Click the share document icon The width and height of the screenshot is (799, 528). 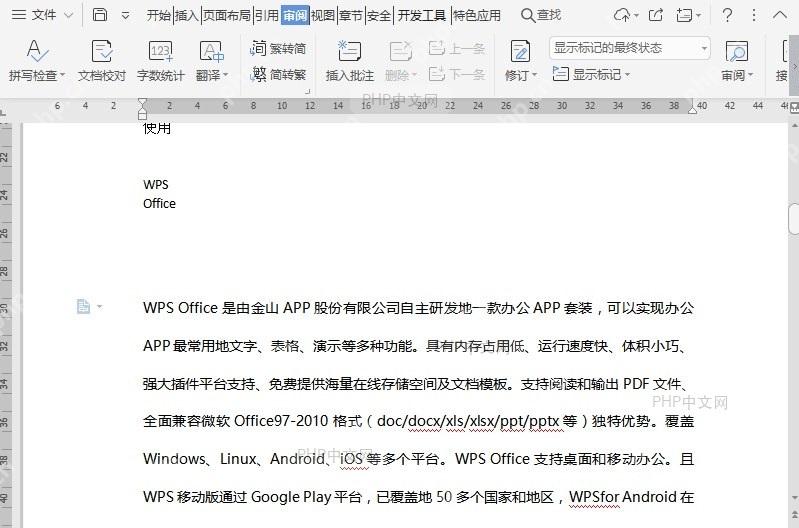point(656,15)
